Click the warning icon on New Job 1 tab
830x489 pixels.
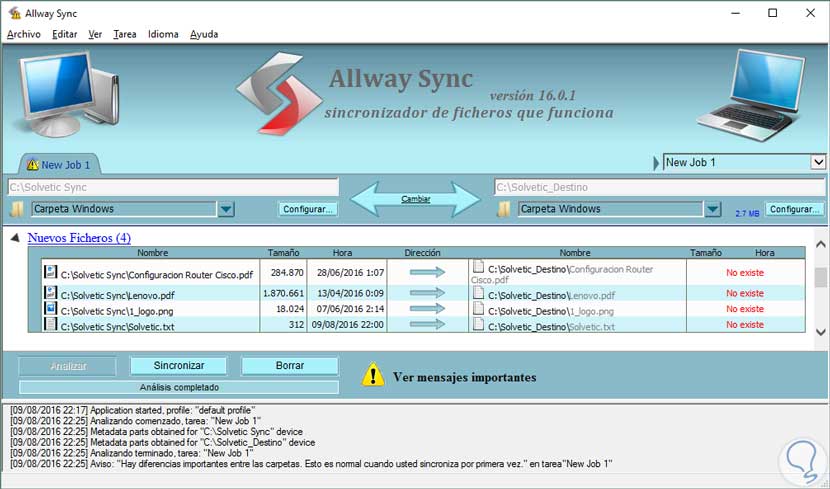[x=33, y=165]
